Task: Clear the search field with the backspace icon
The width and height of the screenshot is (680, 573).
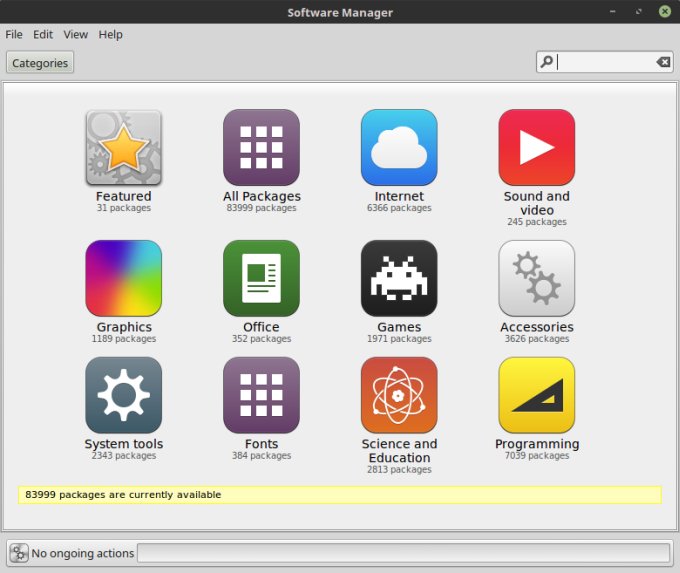Action: [x=663, y=62]
